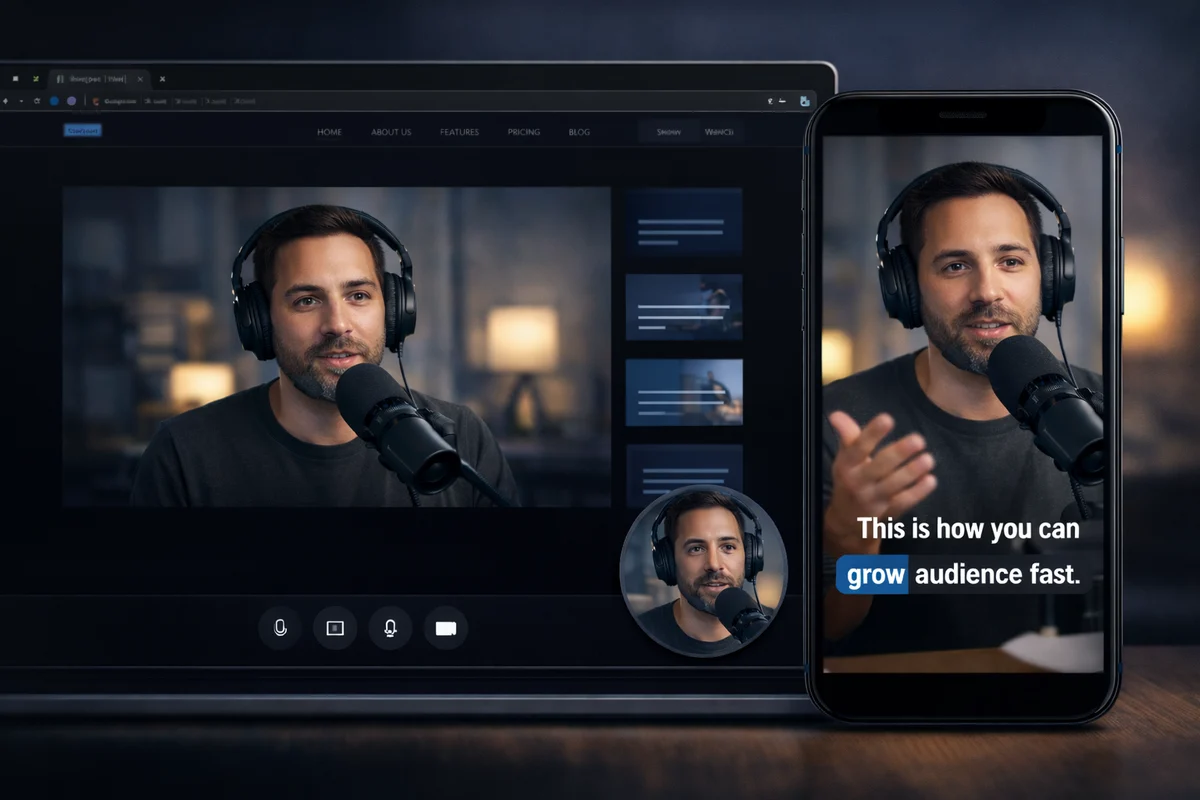Click the screen layout square icon
Screen dimensions: 1200x800
coord(335,628)
